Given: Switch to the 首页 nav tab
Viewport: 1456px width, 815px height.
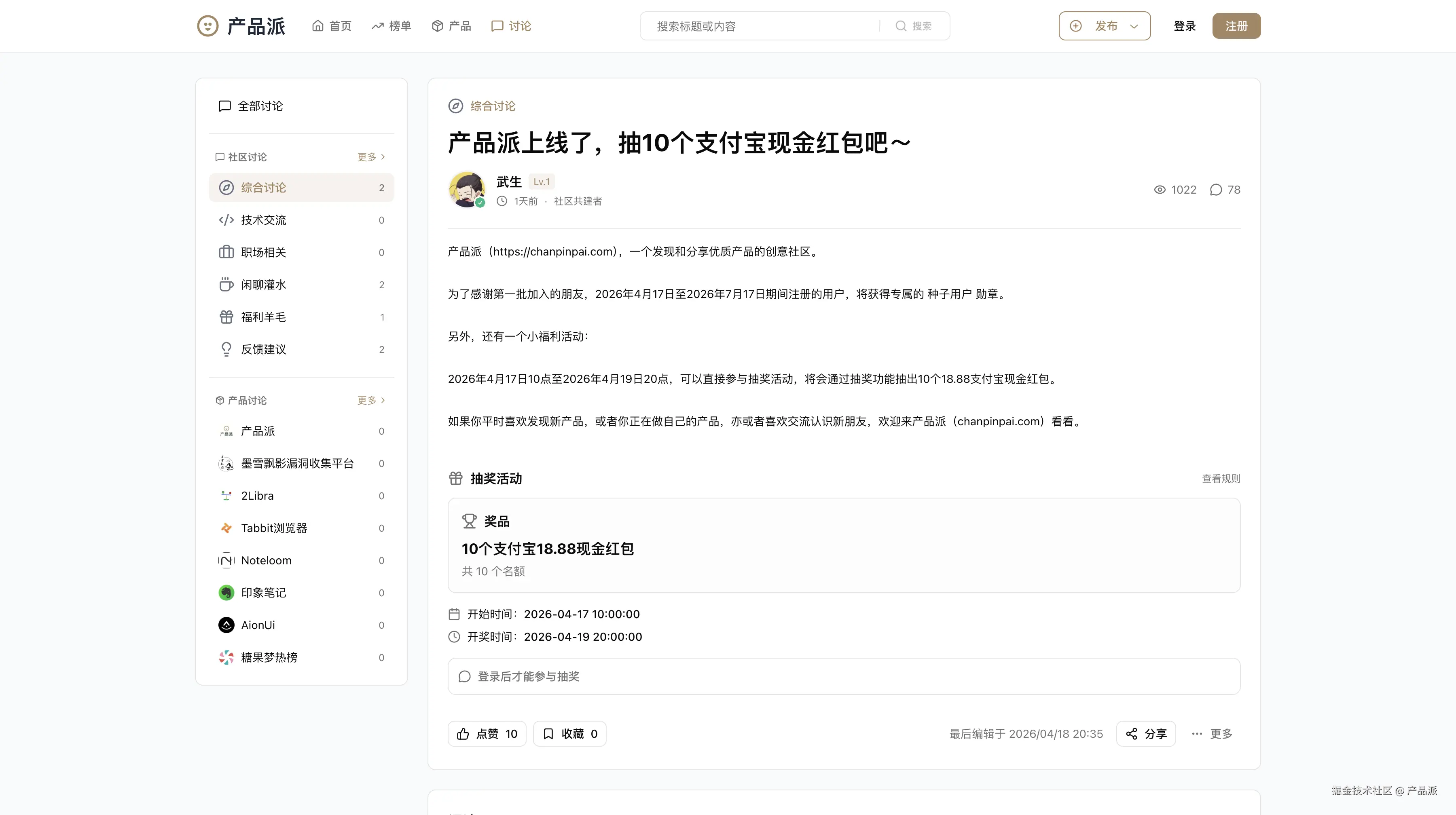Looking at the screenshot, I should [332, 26].
